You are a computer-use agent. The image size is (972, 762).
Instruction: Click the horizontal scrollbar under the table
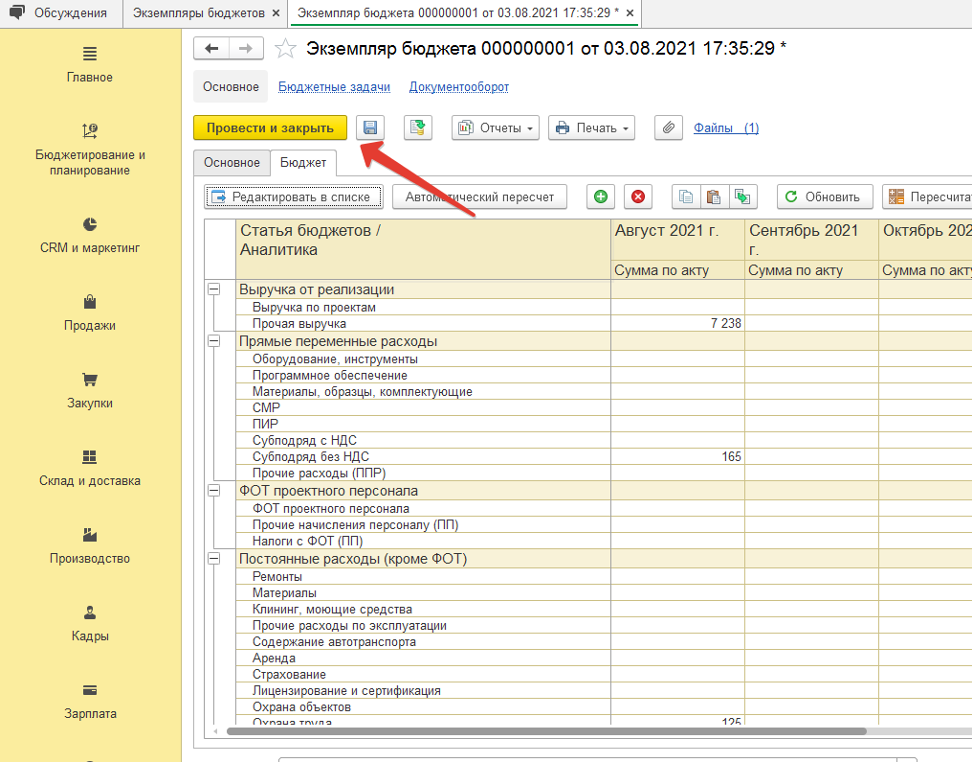tap(546, 731)
